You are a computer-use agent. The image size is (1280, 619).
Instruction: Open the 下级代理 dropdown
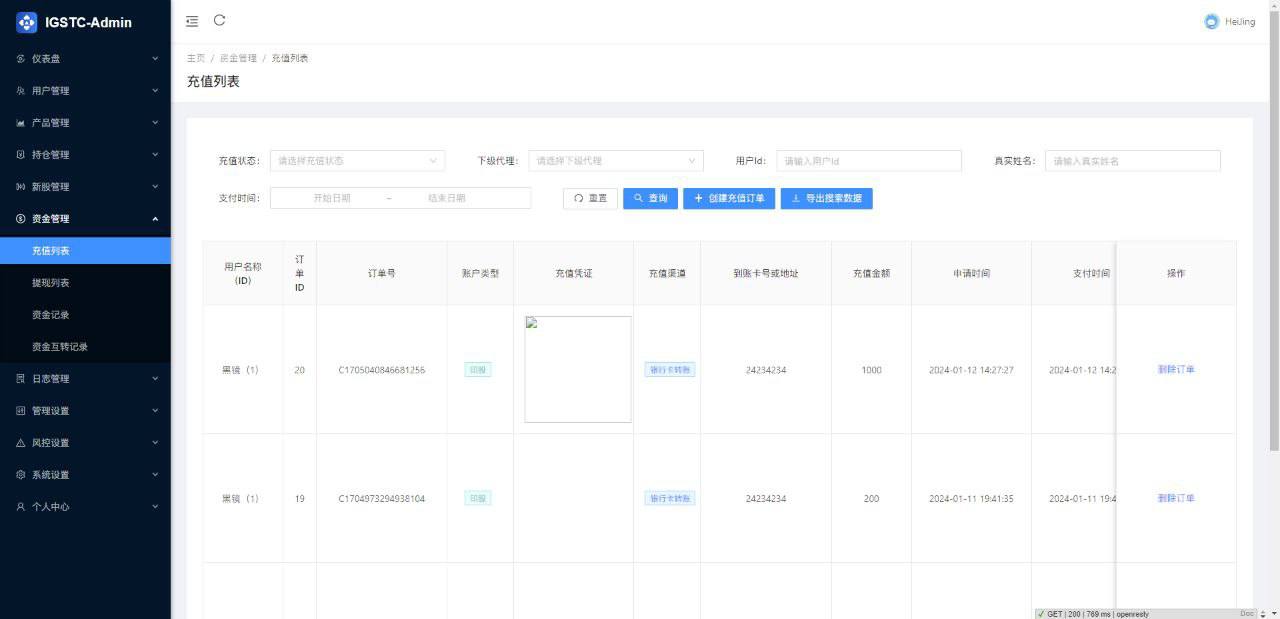click(x=616, y=161)
